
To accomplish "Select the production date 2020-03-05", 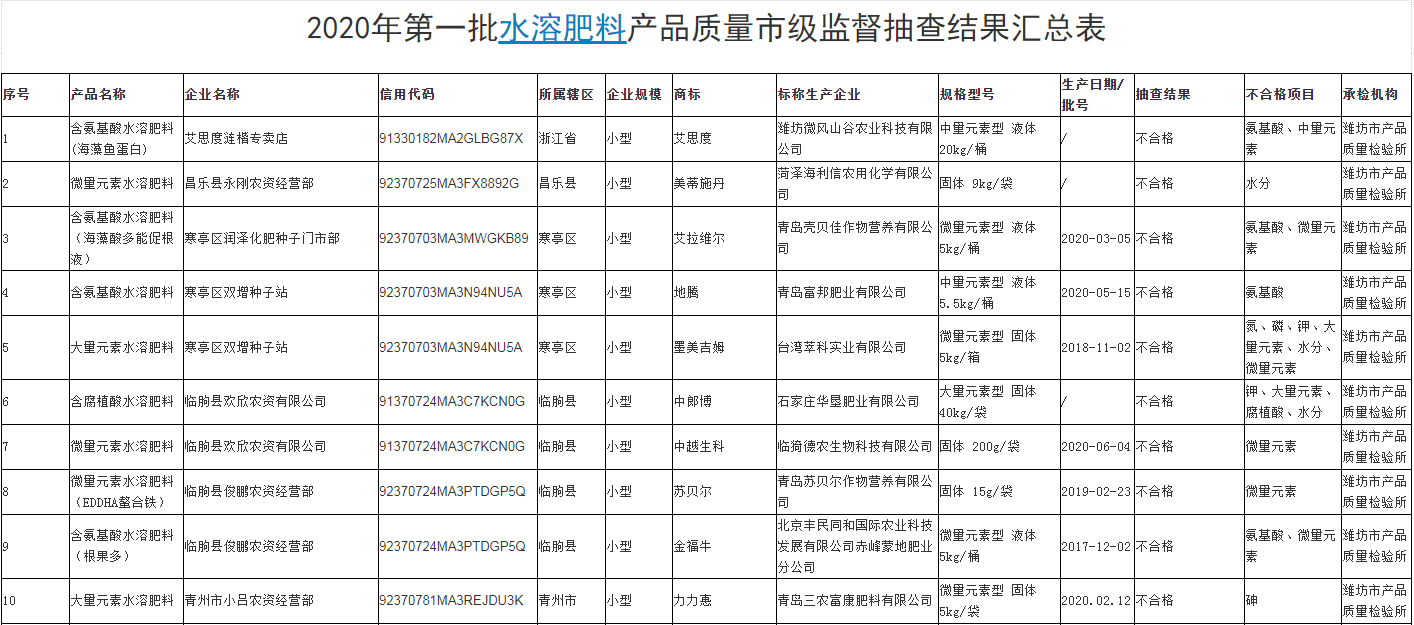I will click(1096, 239).
